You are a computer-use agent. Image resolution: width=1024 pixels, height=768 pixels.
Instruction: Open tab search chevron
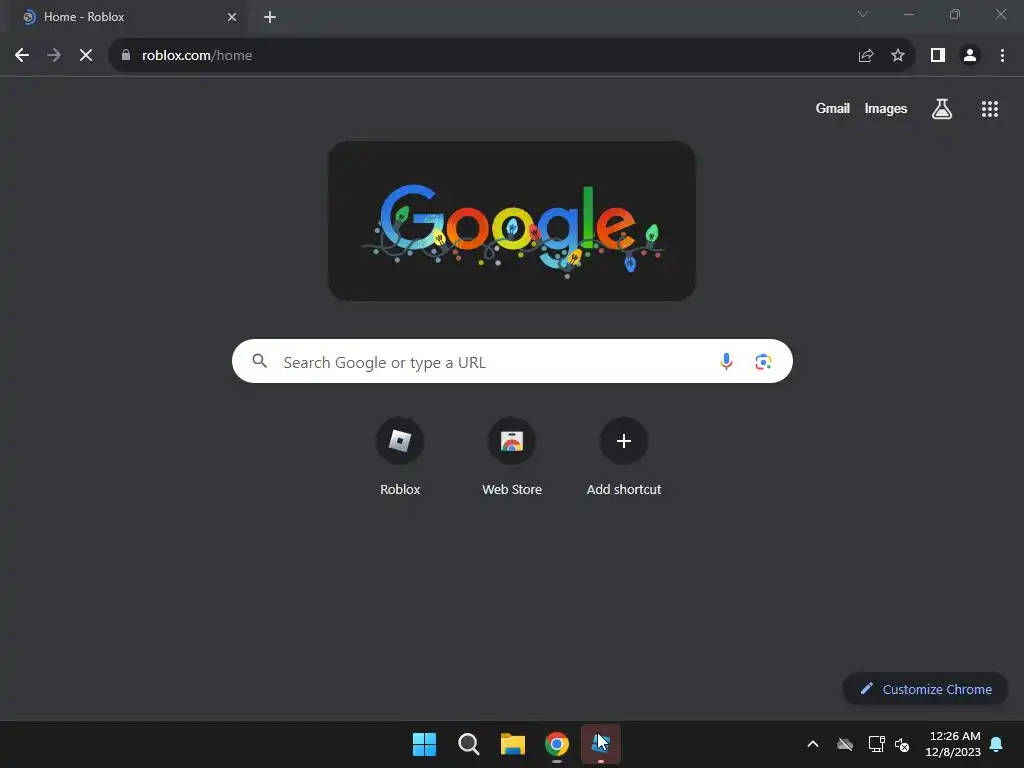863,14
